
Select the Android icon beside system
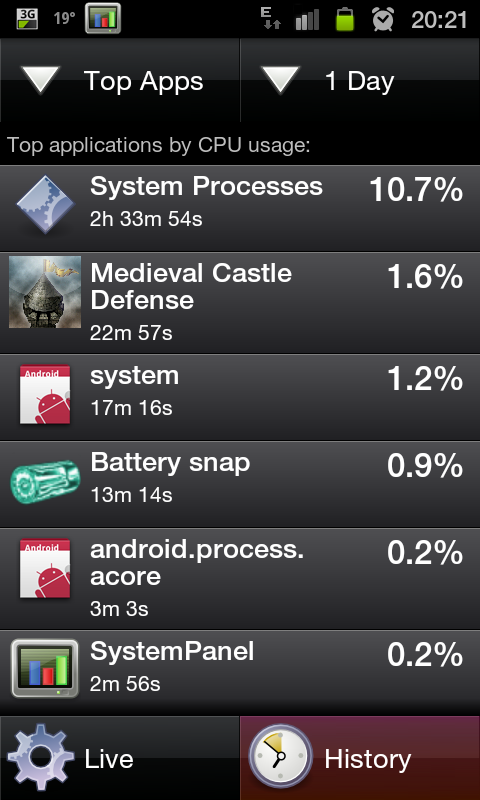pos(45,394)
